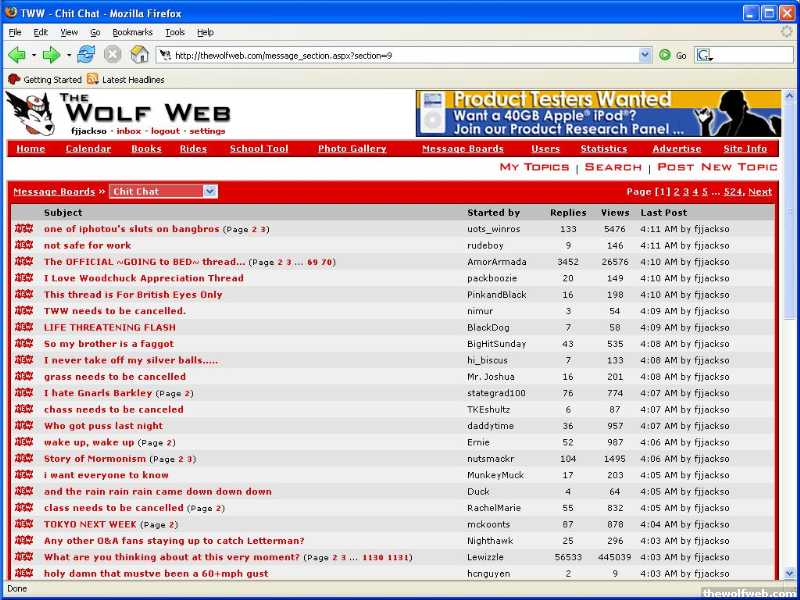Open the Bookmarks menu
This screenshot has width=800, height=600.
pos(132,32)
